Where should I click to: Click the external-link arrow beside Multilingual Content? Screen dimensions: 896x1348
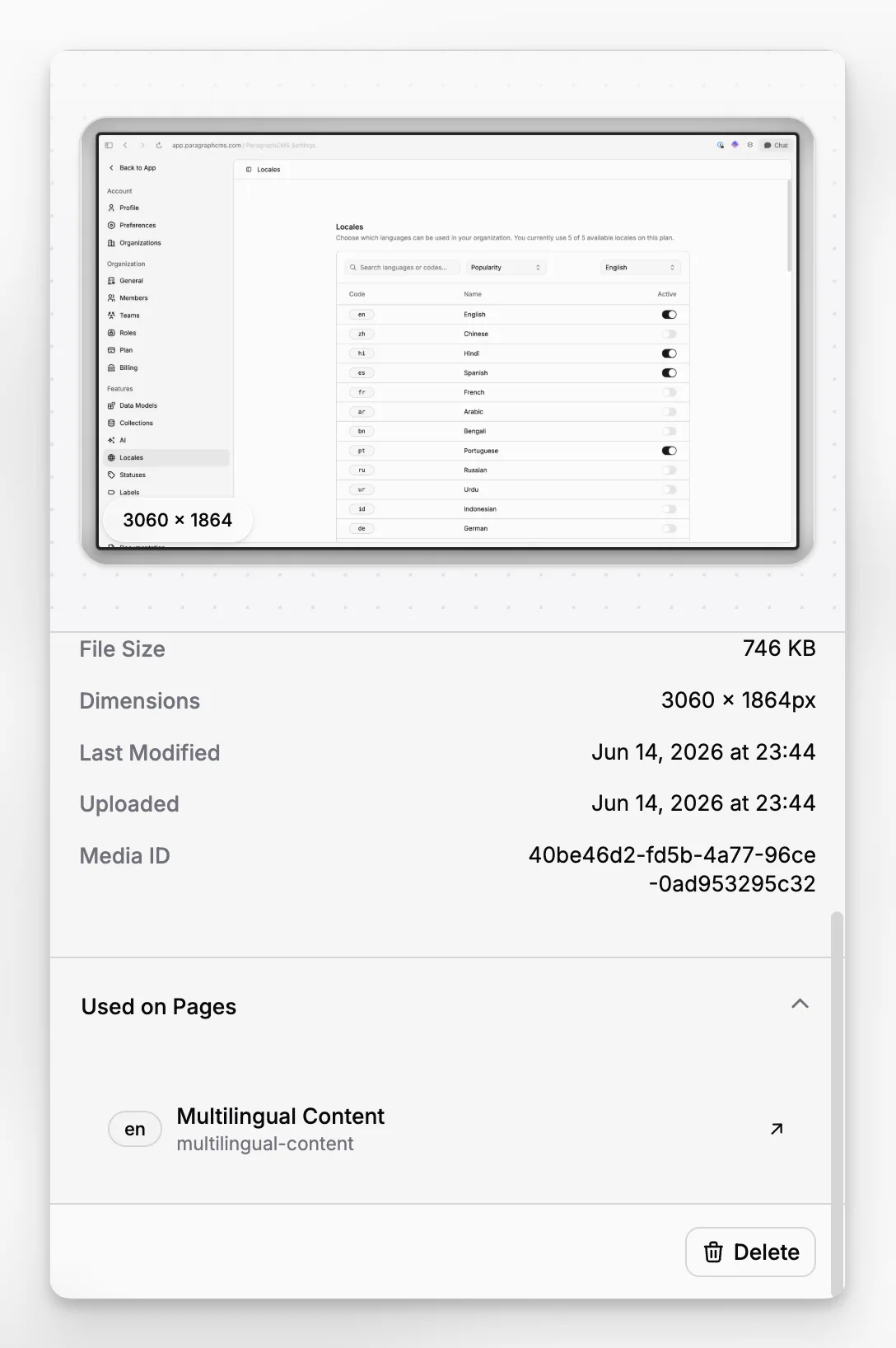pos(776,1129)
